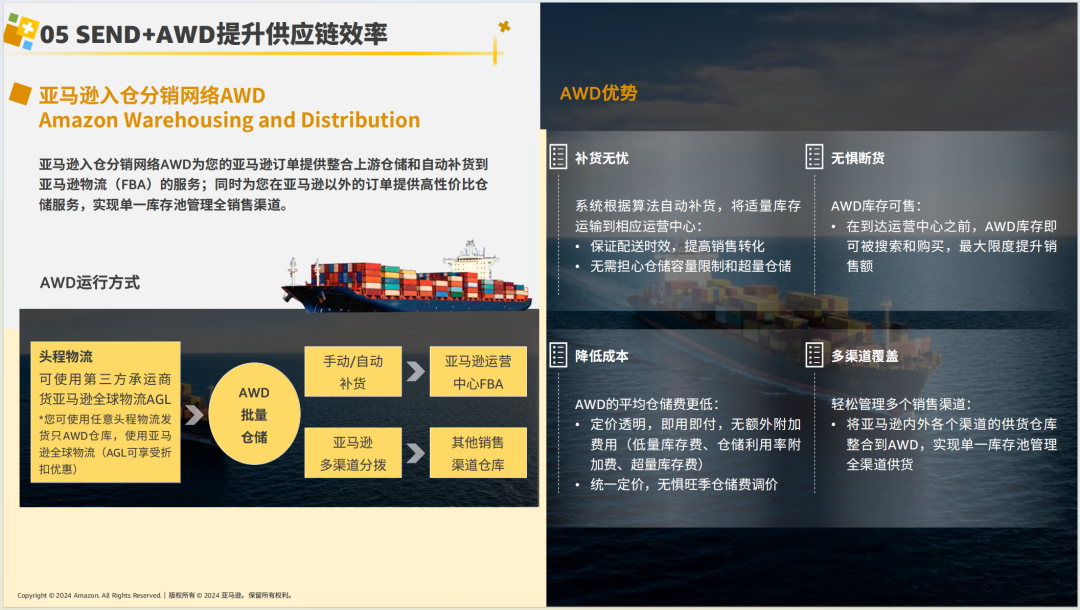Image resolution: width=1080 pixels, height=610 pixels.
Task: Select the container ship picture above the diagram
Action: (x=406, y=276)
